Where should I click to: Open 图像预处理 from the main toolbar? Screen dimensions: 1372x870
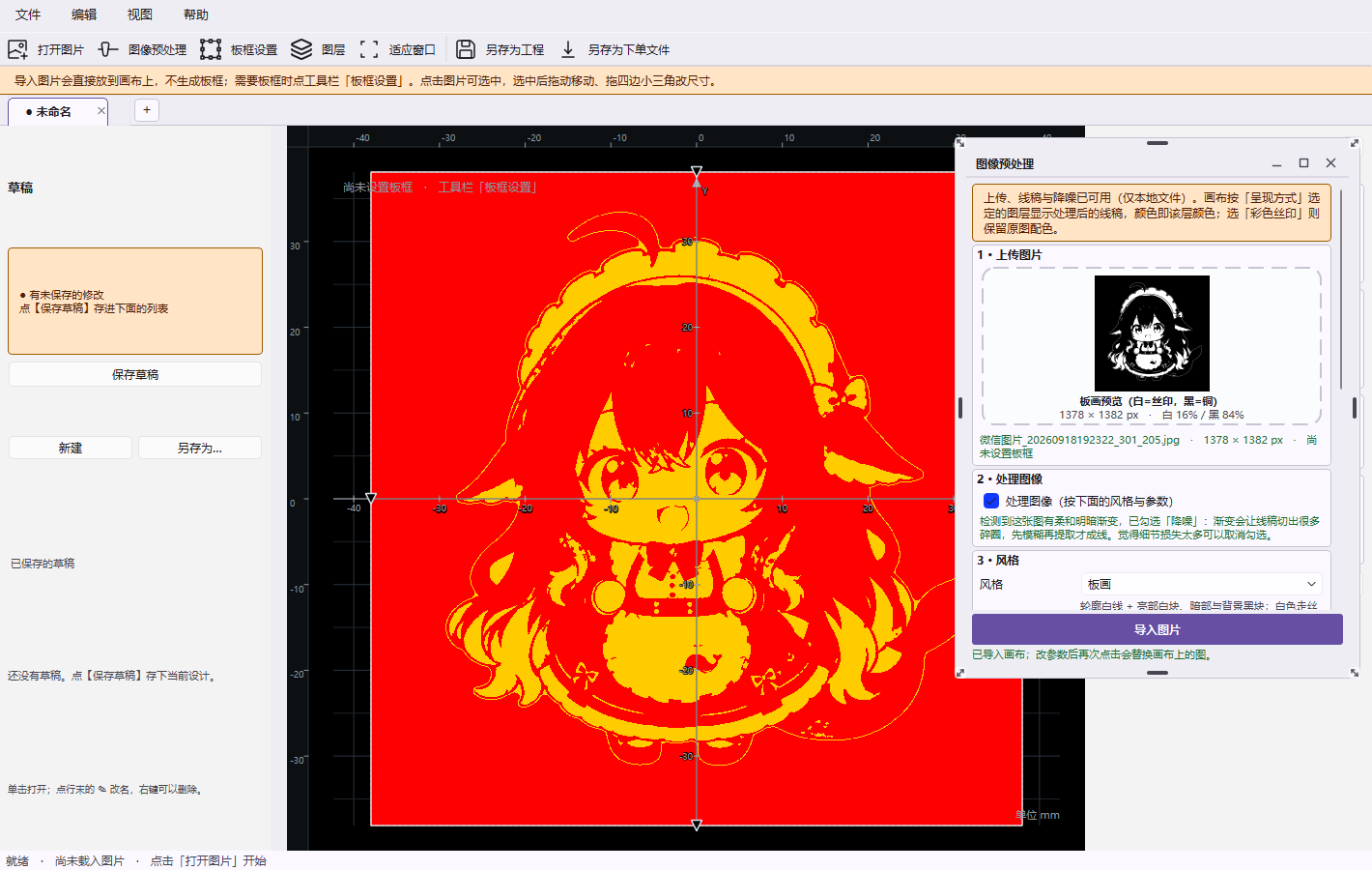(x=142, y=49)
